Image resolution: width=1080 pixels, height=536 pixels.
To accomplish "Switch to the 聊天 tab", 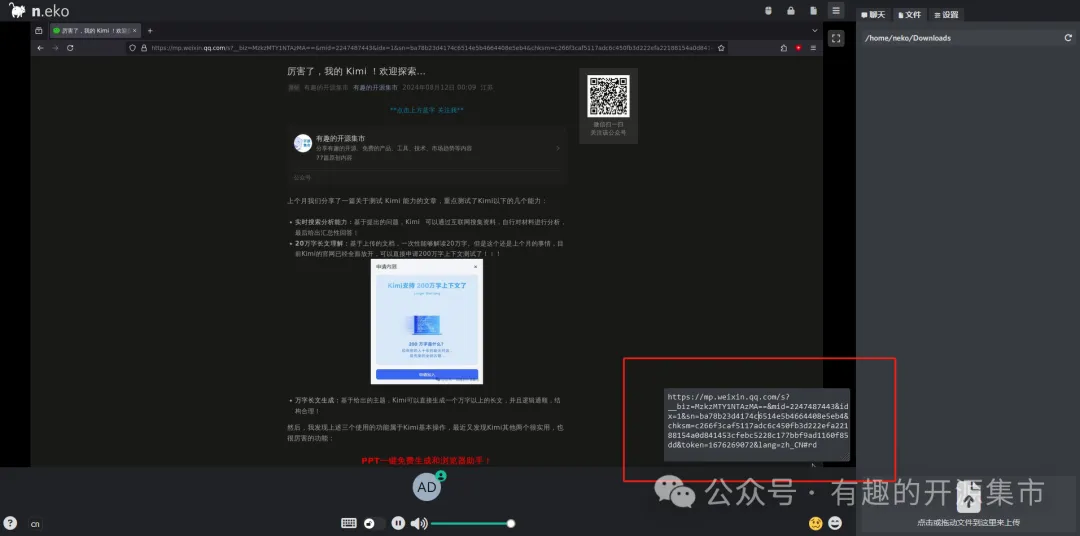I will (873, 14).
